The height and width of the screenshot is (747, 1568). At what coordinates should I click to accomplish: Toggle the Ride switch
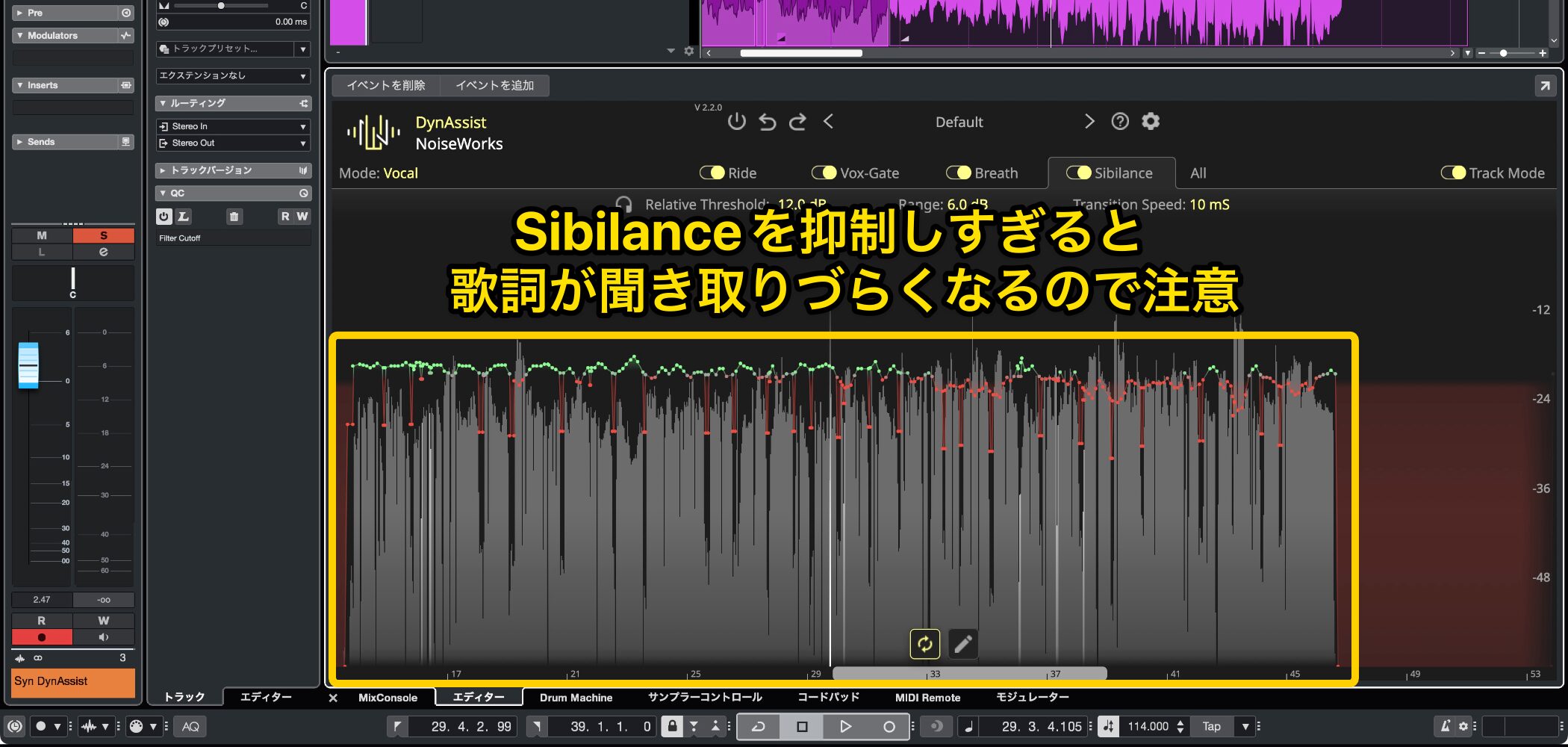[712, 173]
